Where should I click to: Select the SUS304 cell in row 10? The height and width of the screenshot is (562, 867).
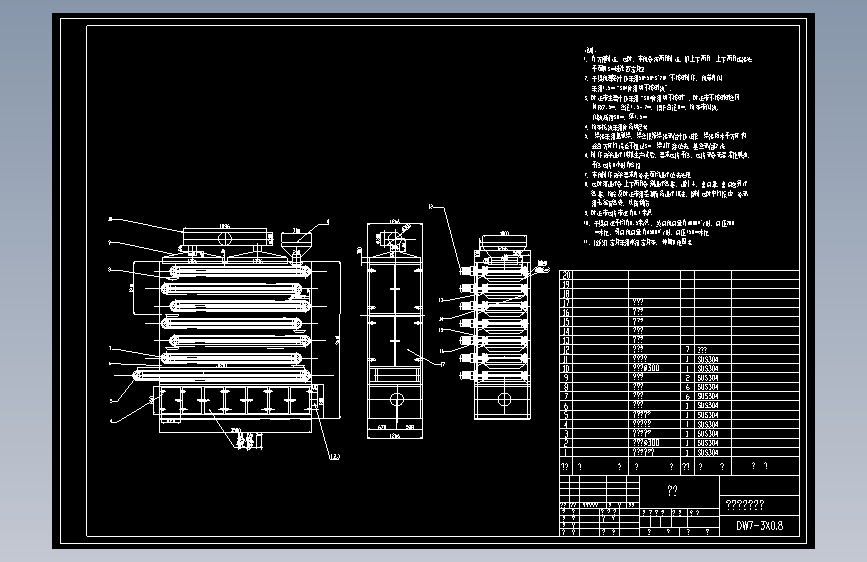[707, 368]
